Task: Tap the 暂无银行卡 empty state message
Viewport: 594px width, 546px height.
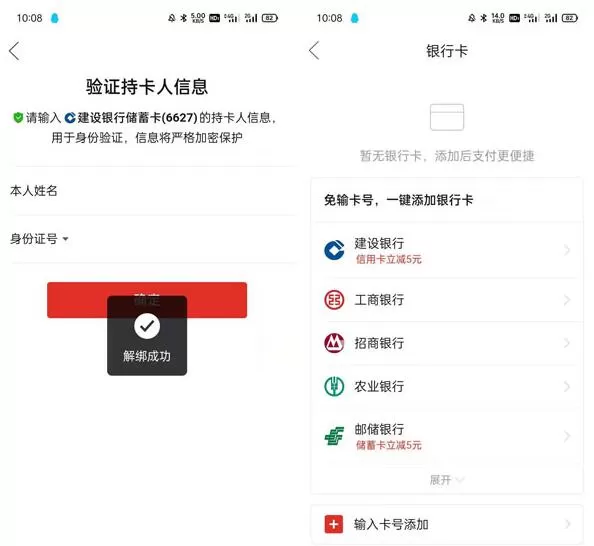Action: pos(447,155)
